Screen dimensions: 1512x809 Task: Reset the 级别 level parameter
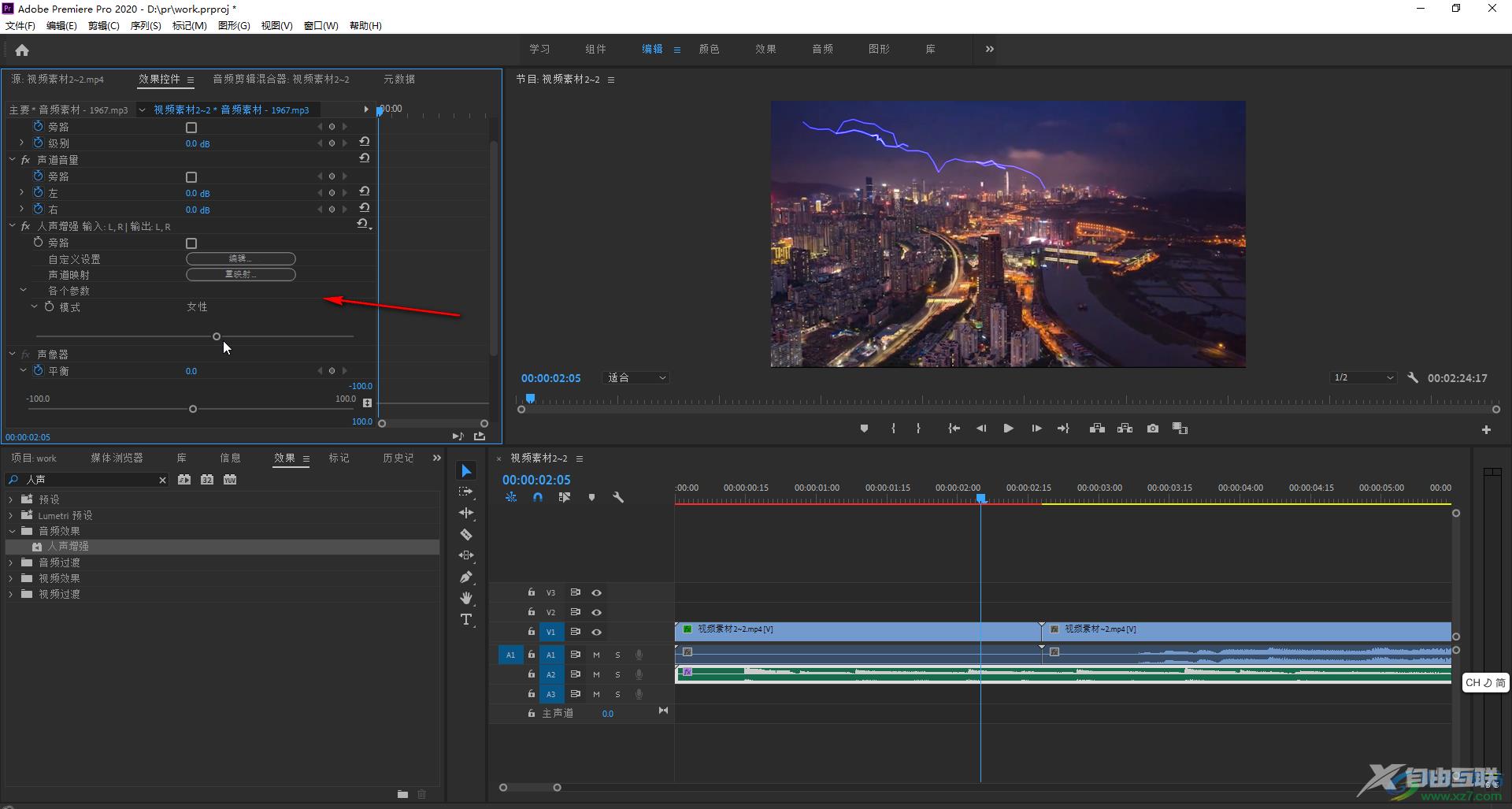364,143
